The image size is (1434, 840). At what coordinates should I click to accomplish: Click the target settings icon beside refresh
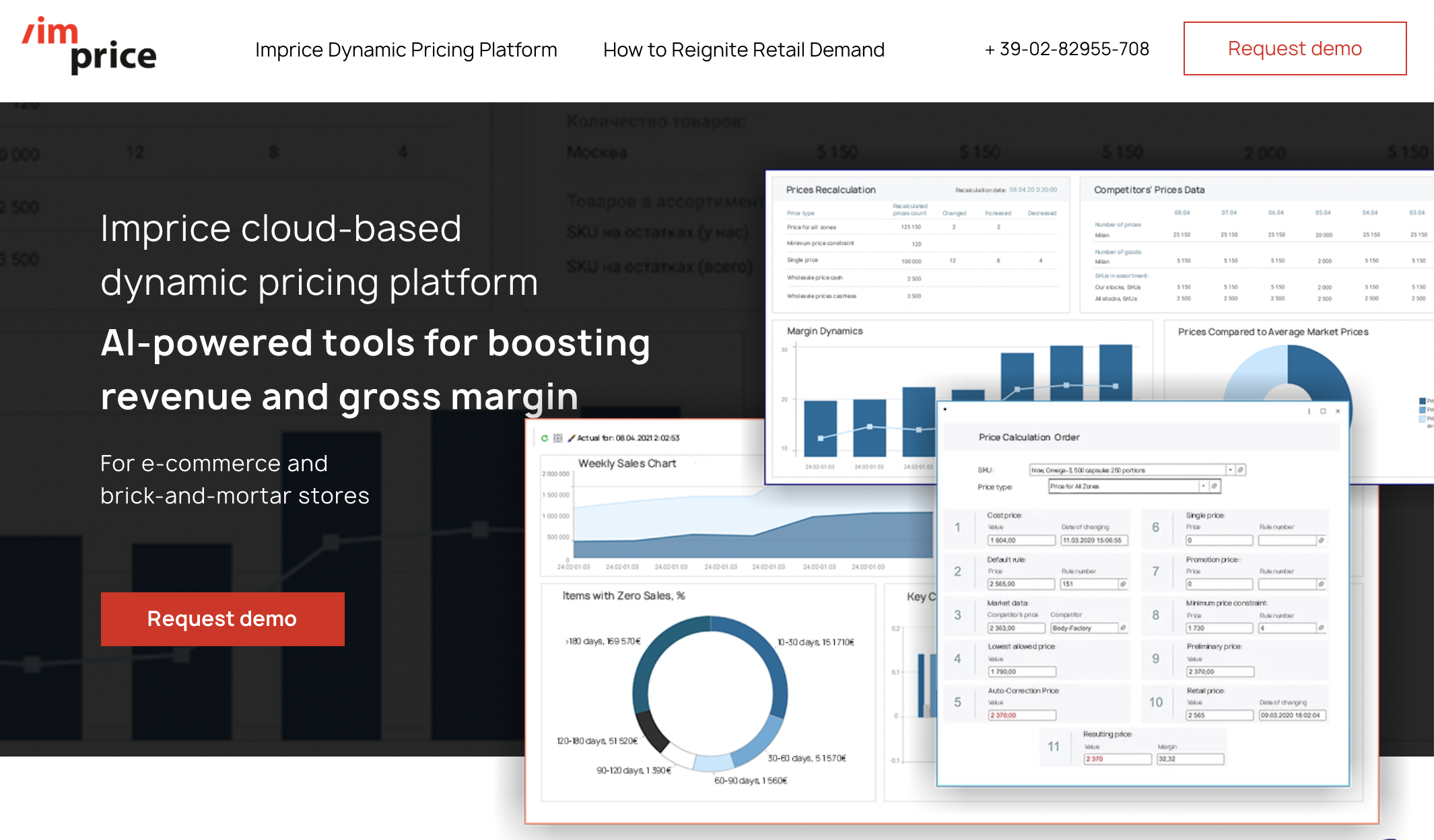pos(557,438)
